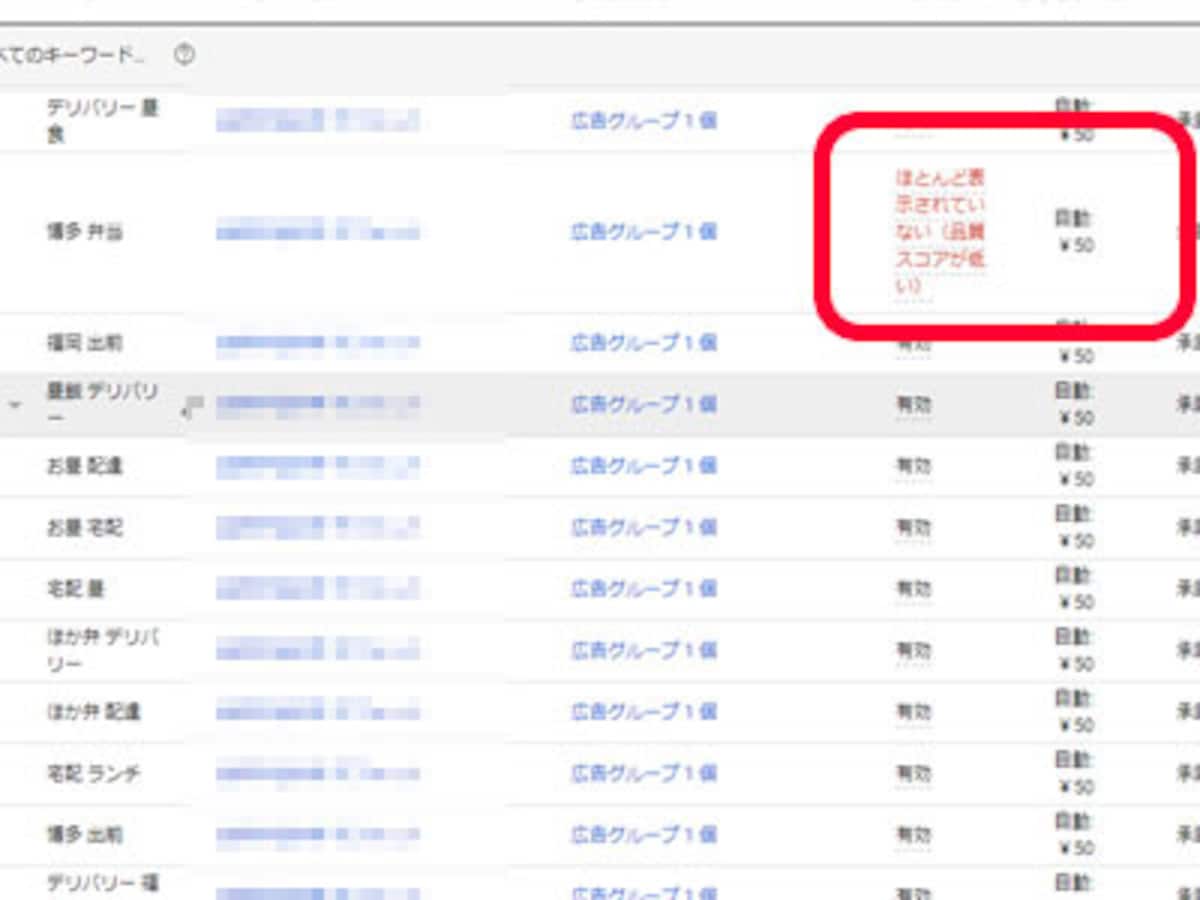
Task: Click 有効 status in 博多 出前 row
Action: pyautogui.click(x=913, y=835)
